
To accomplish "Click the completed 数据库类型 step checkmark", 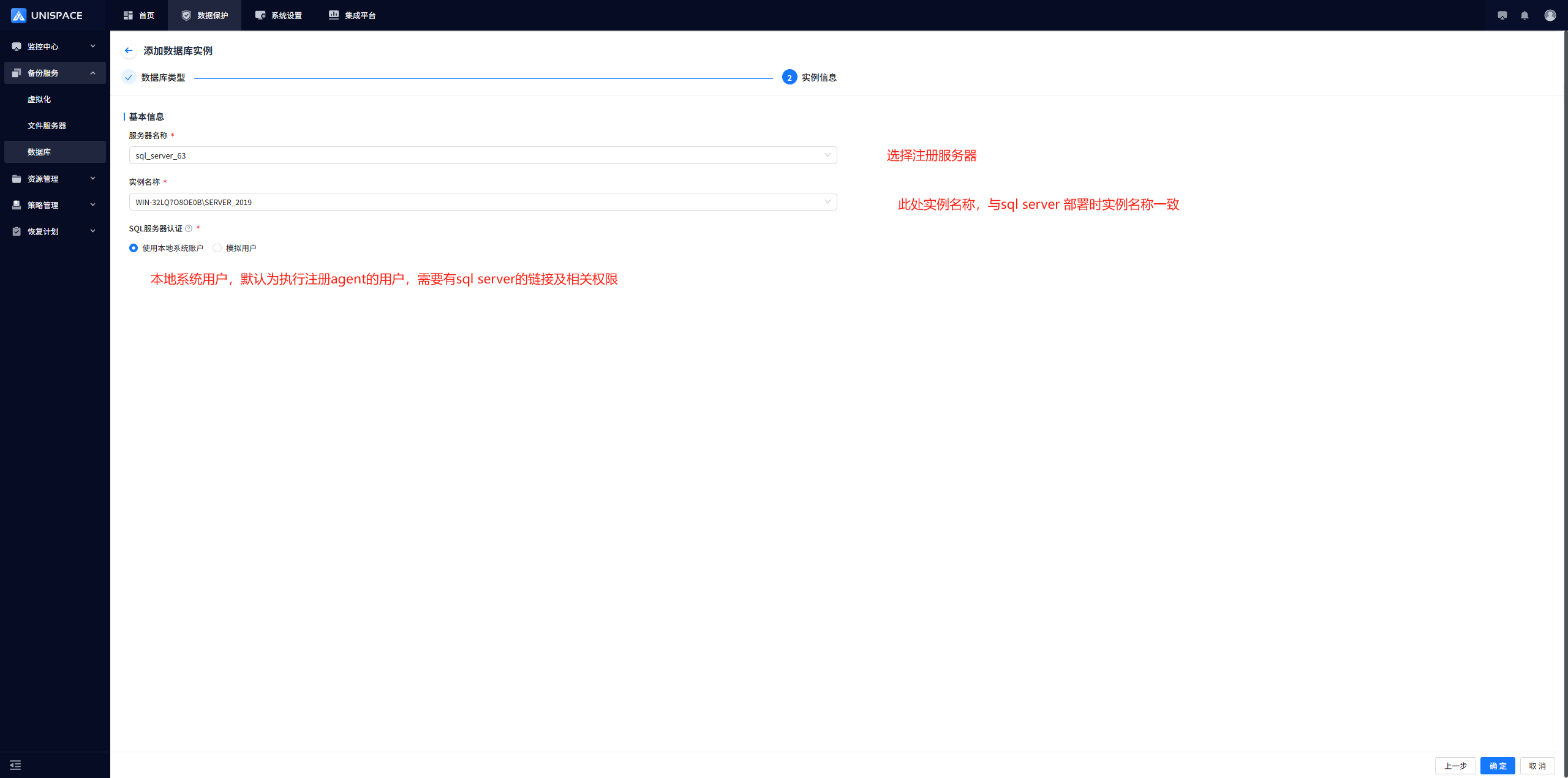I will pyautogui.click(x=129, y=78).
